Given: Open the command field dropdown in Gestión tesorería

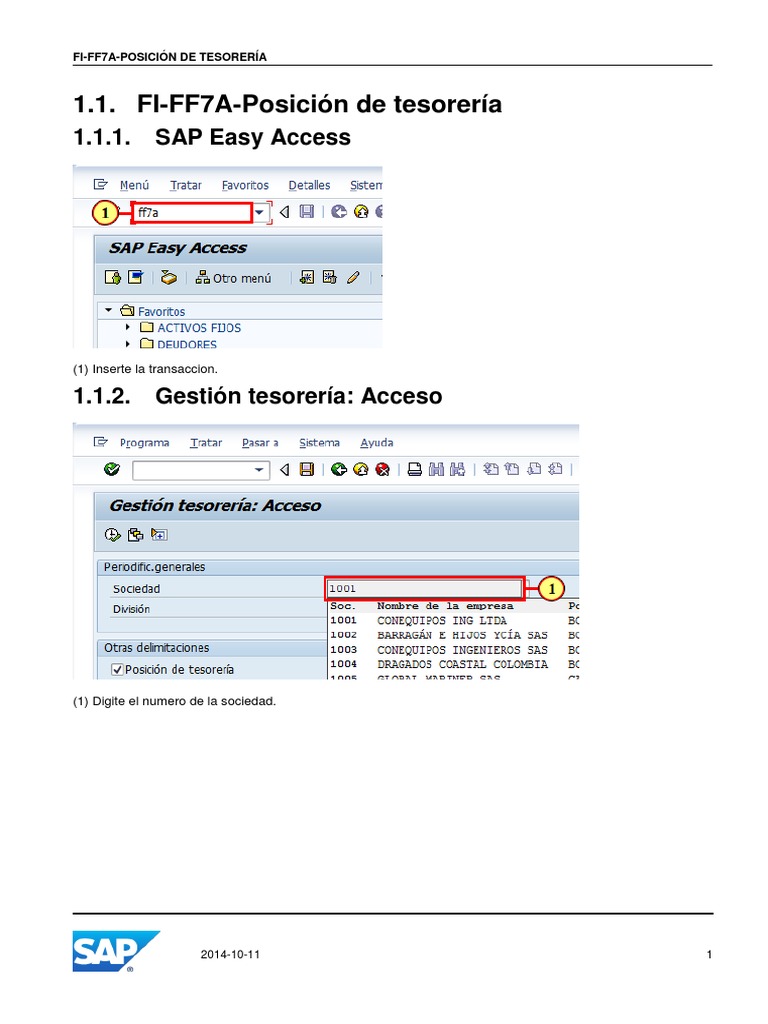Looking at the screenshot, I should click(x=259, y=470).
